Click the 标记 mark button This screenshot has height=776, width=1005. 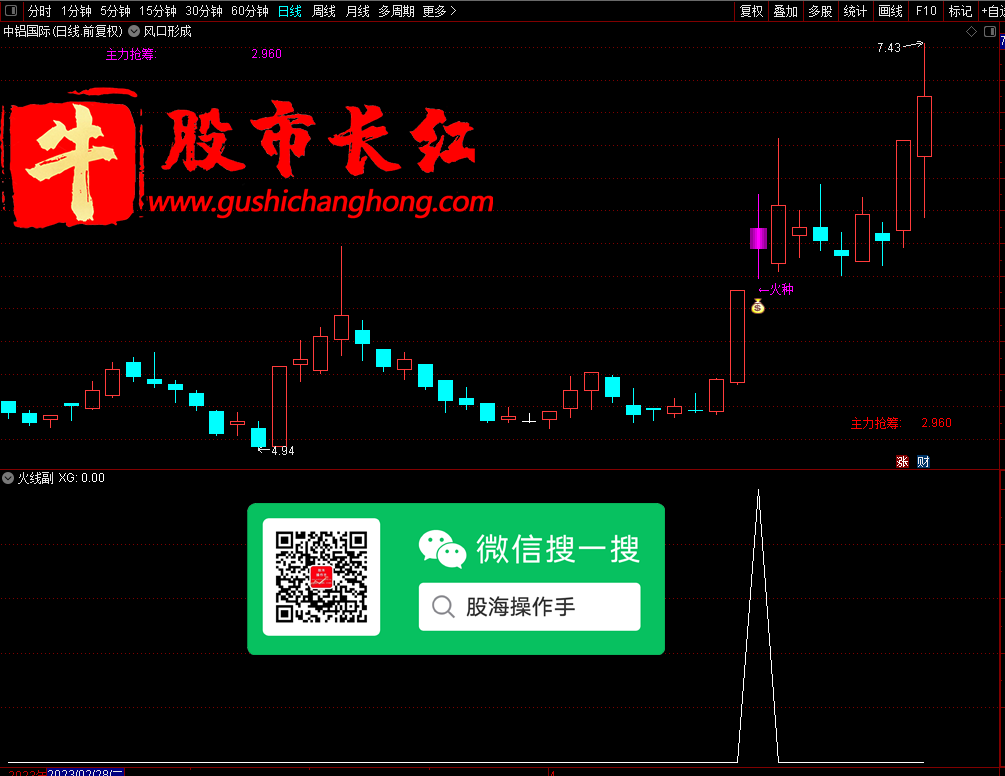[960, 11]
